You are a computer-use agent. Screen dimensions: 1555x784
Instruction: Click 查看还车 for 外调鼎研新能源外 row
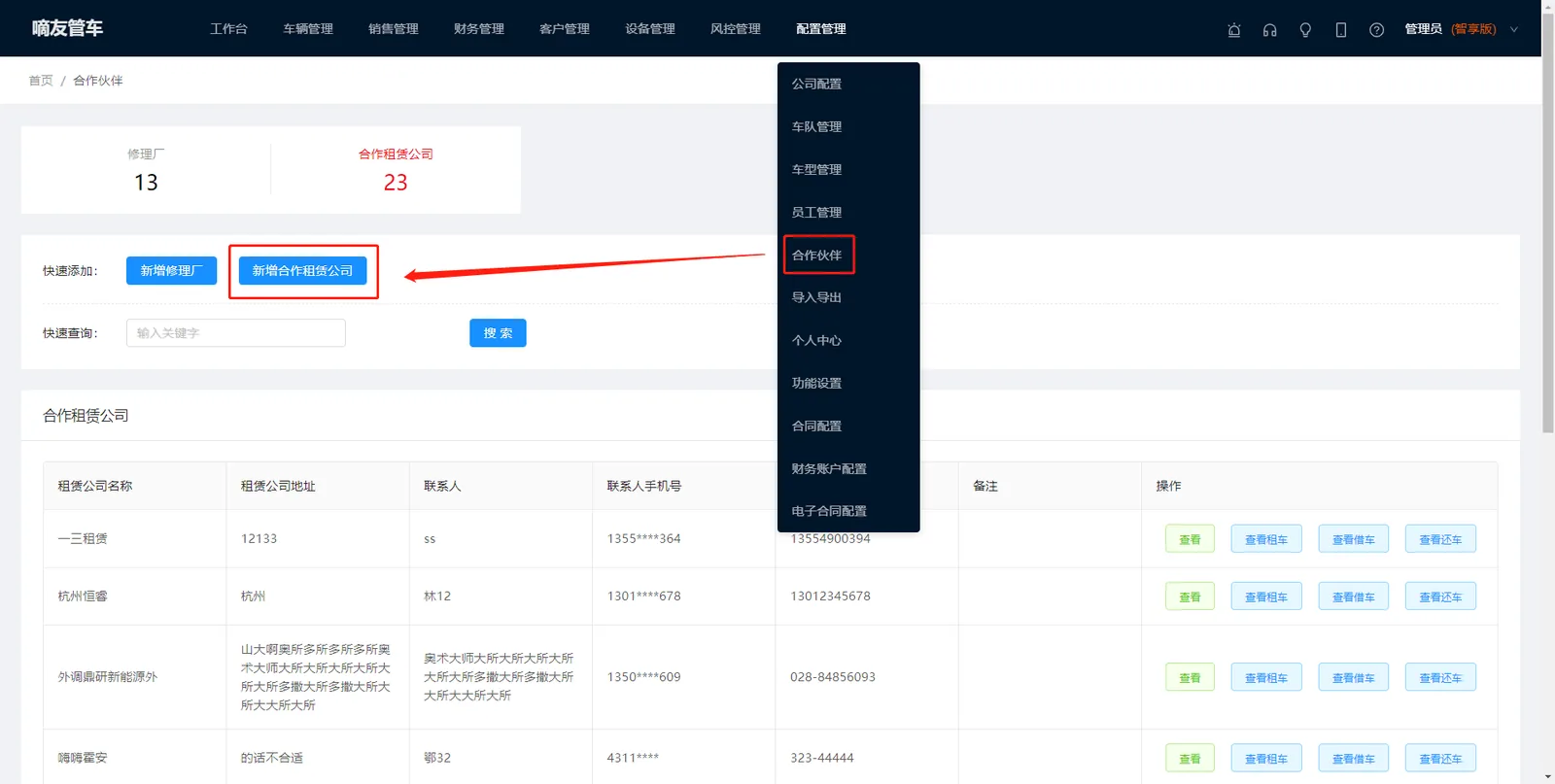1440,677
